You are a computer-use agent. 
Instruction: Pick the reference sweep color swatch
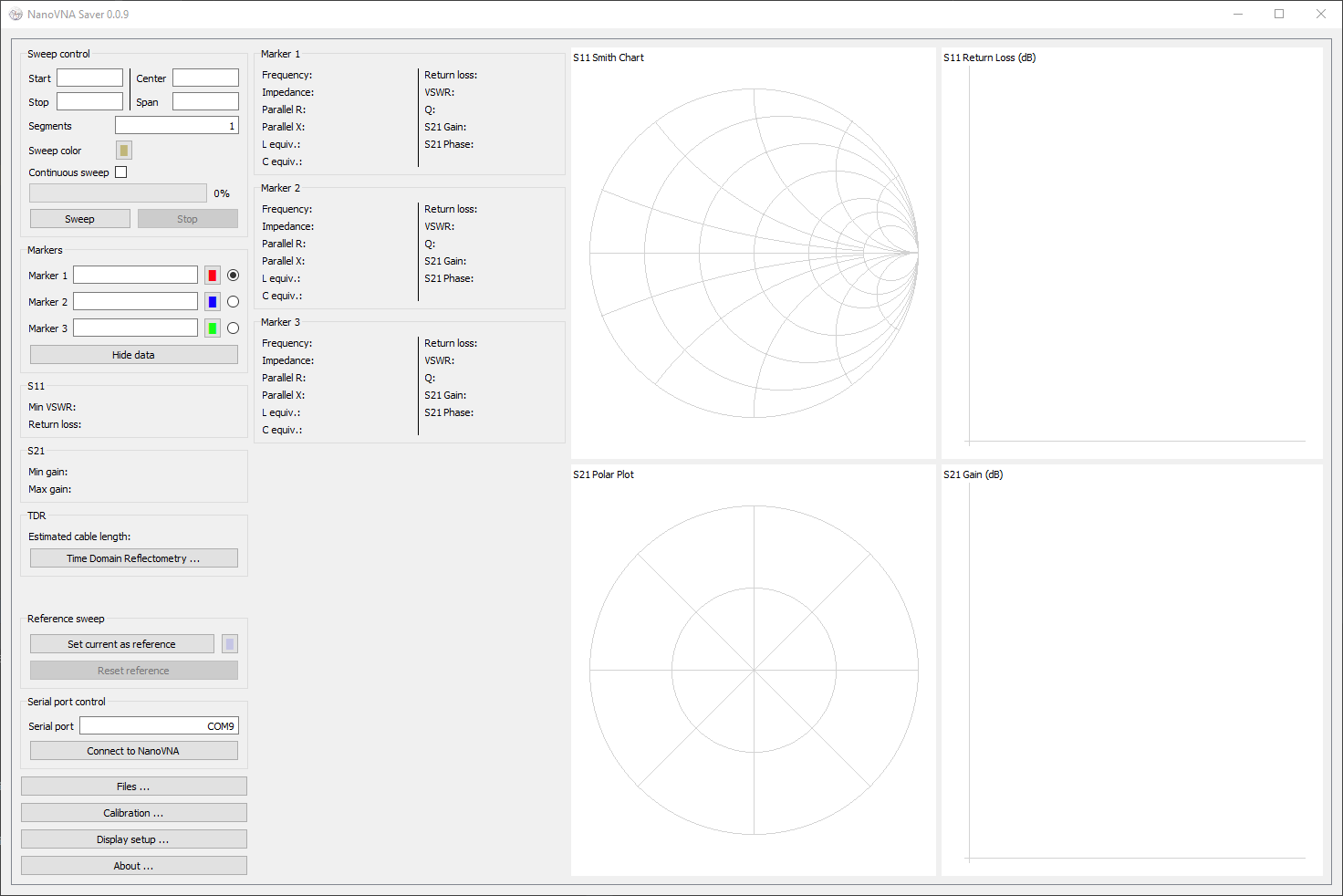pos(230,644)
